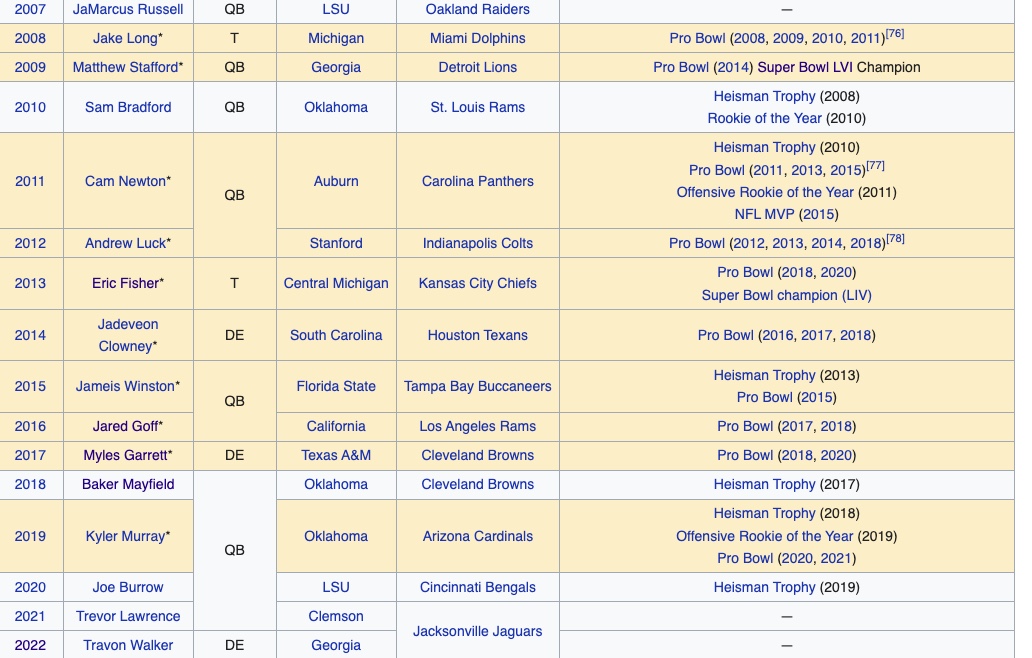Visit the Arizona Cardinals team link
Image resolution: width=1032 pixels, height=658 pixels.
477,536
